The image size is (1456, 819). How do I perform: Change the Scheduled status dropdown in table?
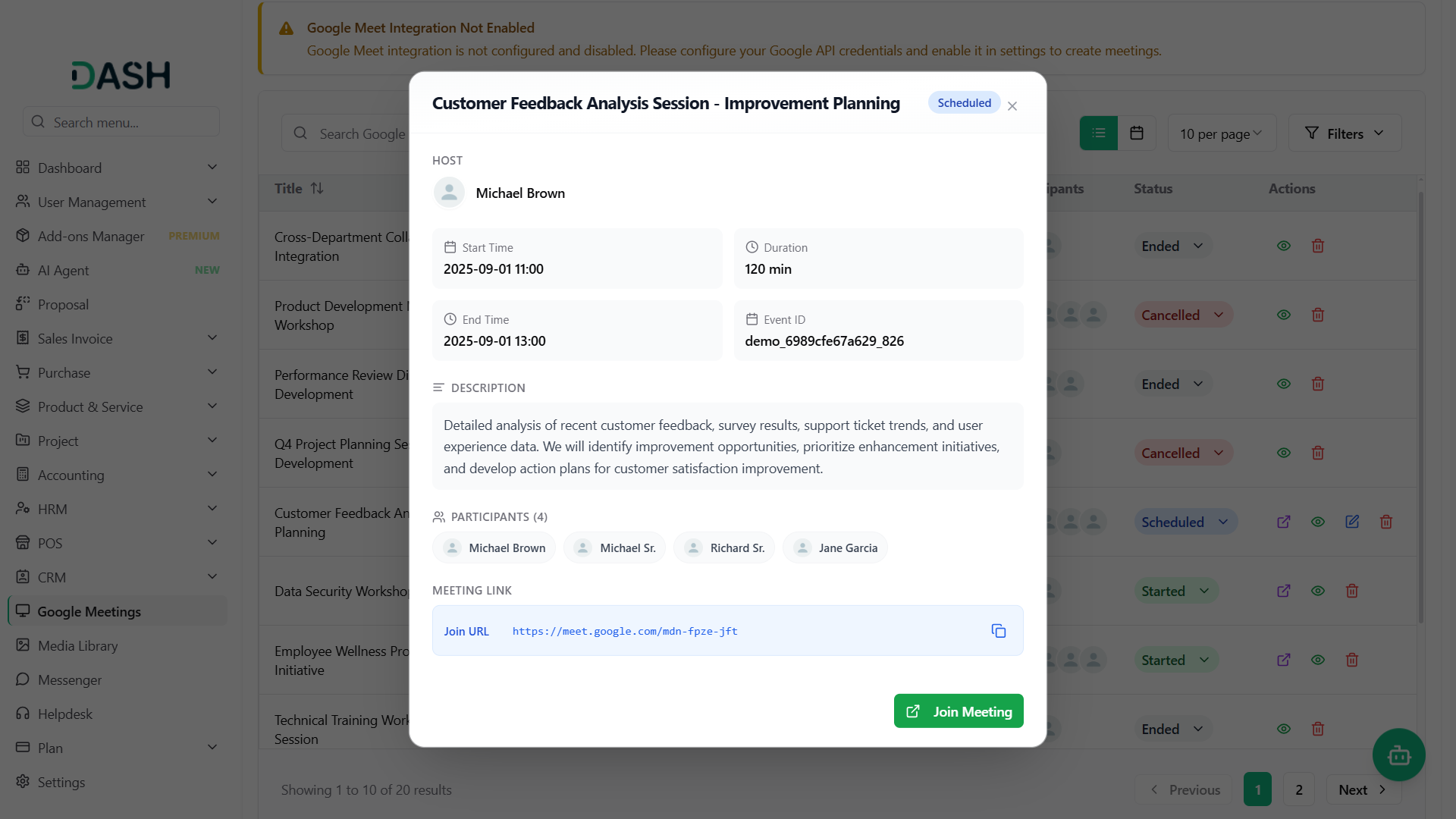[x=1186, y=522]
